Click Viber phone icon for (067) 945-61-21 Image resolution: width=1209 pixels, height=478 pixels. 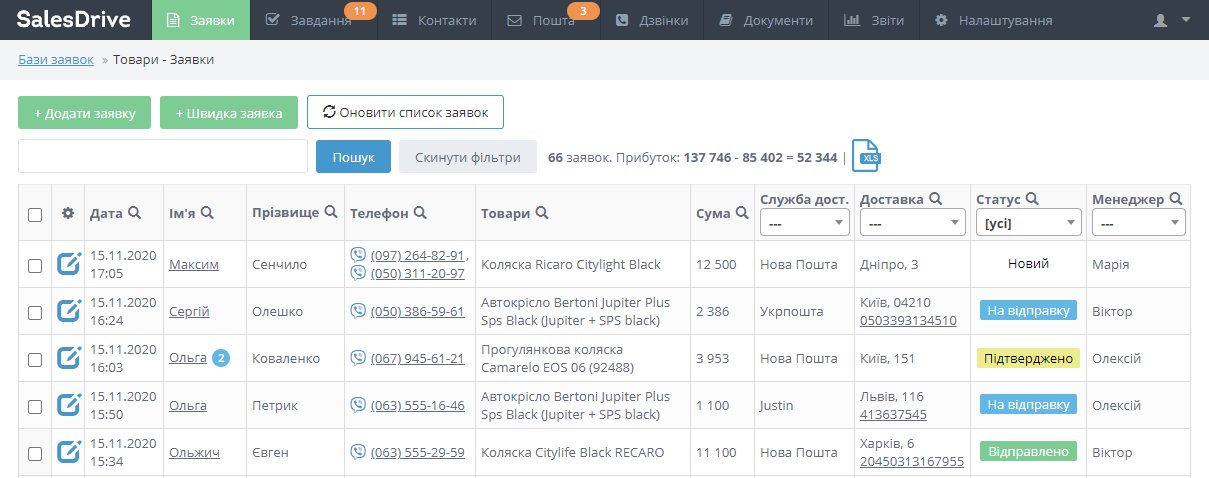[x=358, y=358]
